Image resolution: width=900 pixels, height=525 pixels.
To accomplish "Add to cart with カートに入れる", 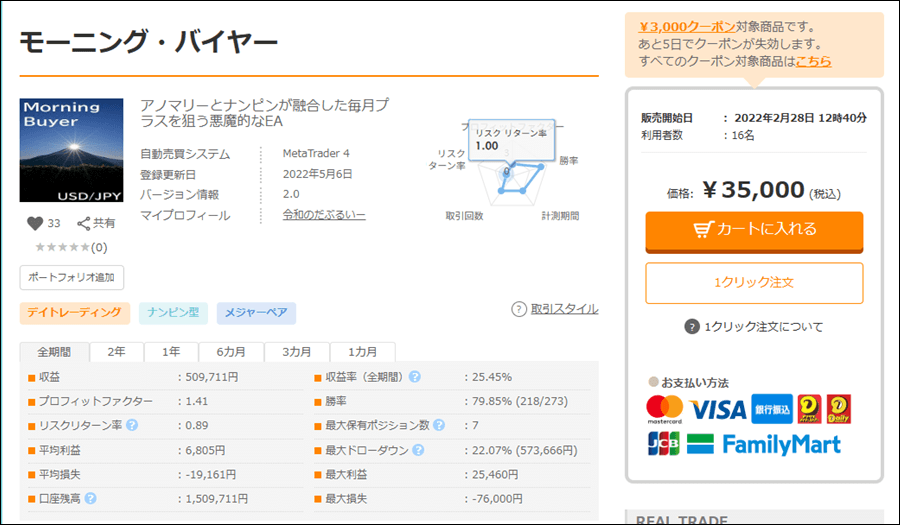I will tap(754, 230).
